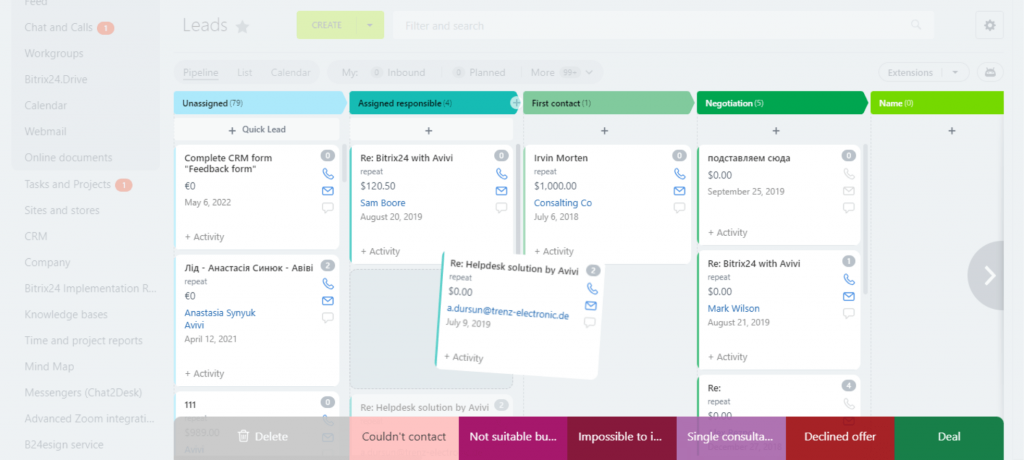Viewport: 1024px width, 460px height.
Task: Switch to List view tab
Action: [245, 73]
